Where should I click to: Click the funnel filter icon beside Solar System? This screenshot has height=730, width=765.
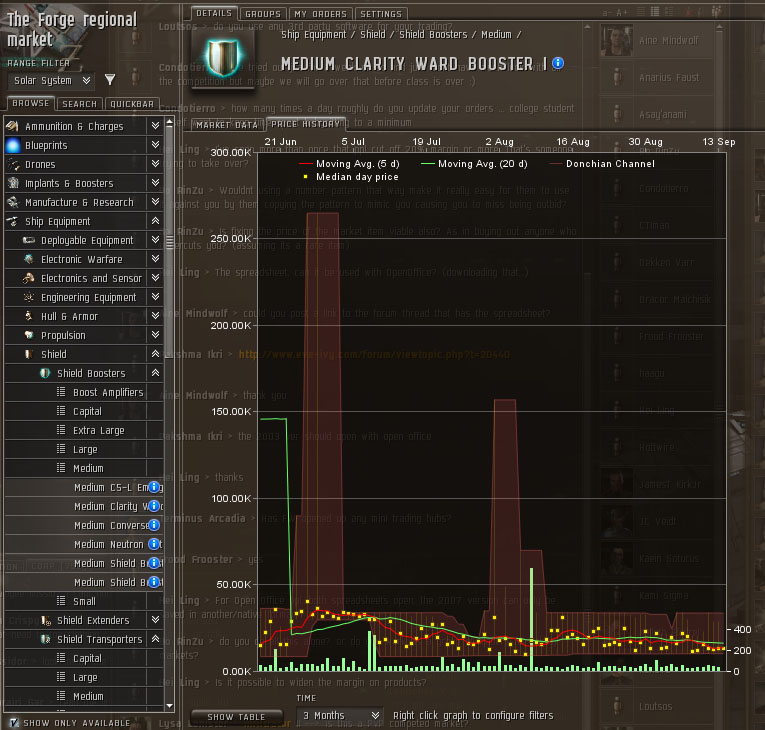110,80
